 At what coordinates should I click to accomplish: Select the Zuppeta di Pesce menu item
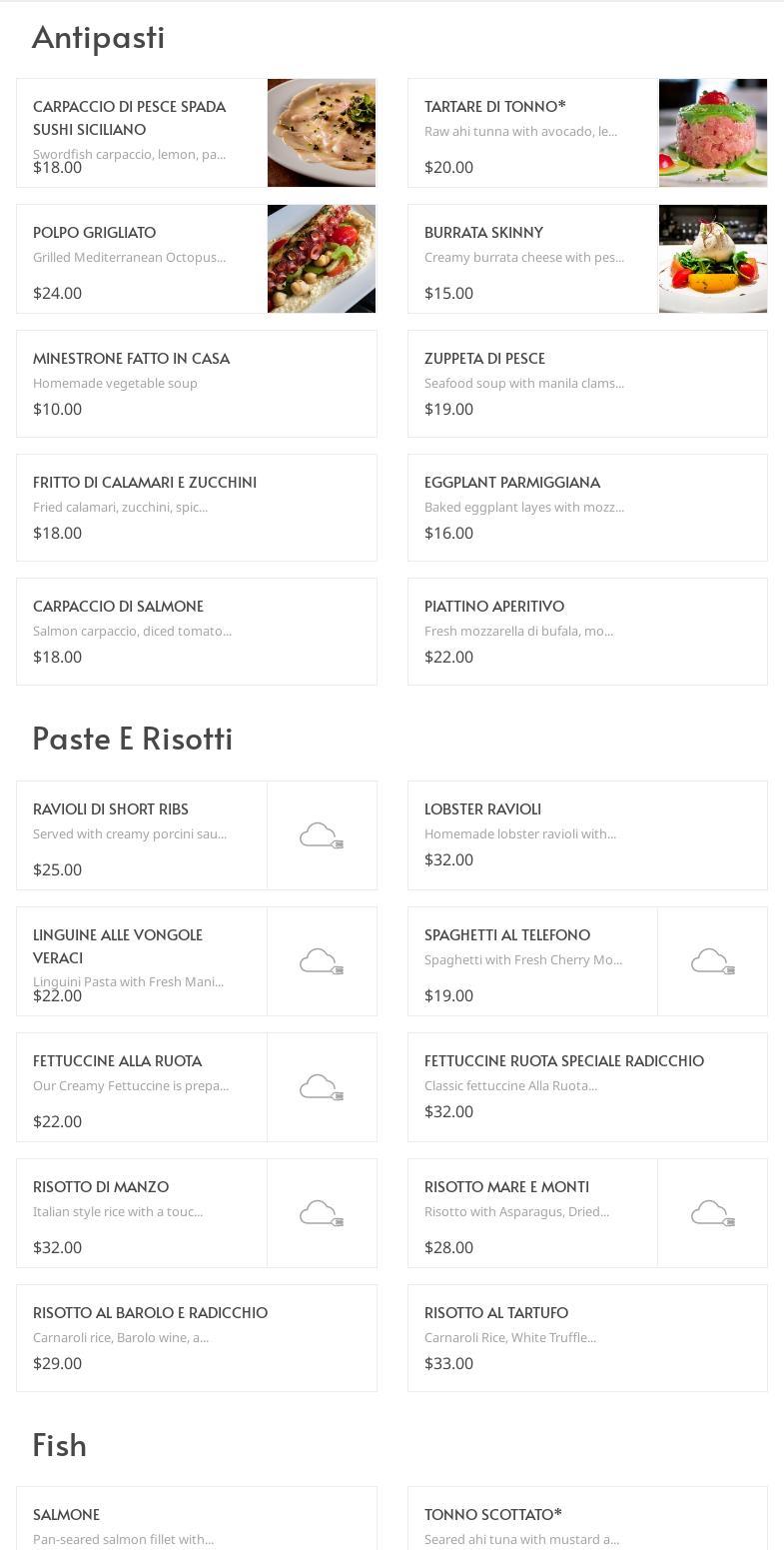[587, 384]
